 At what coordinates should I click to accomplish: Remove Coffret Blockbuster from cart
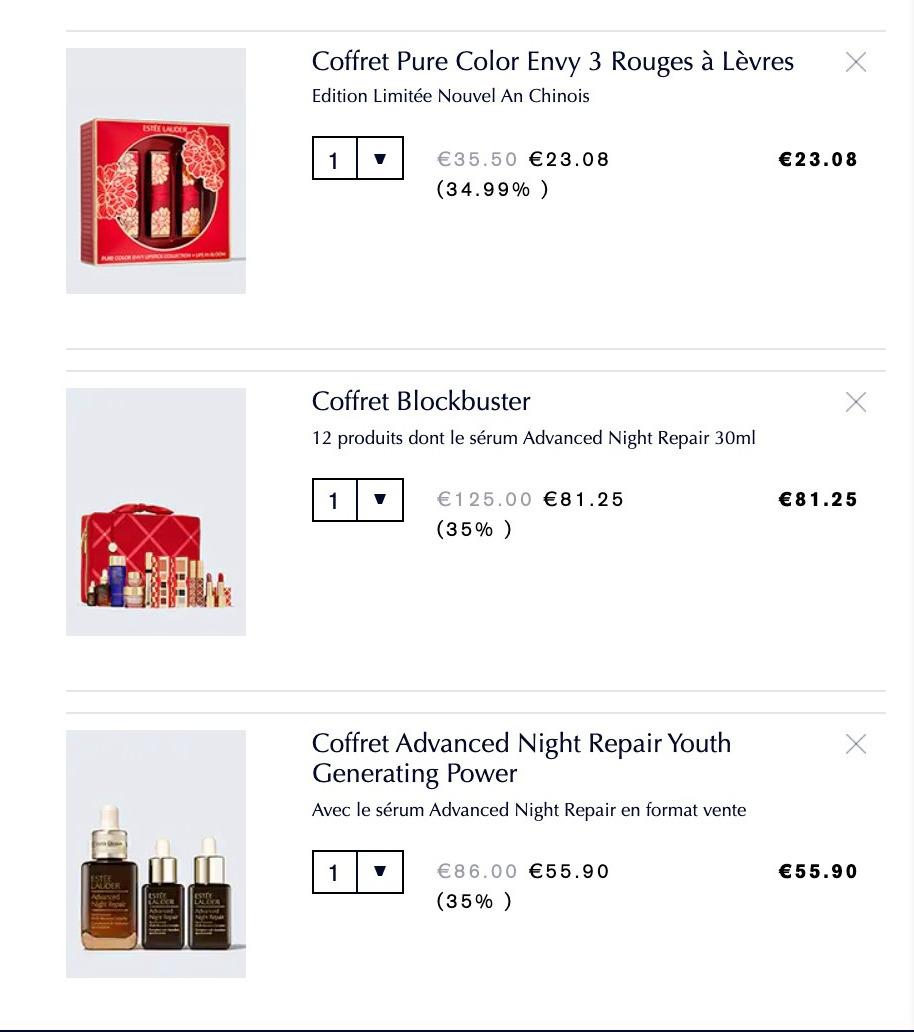coord(855,402)
